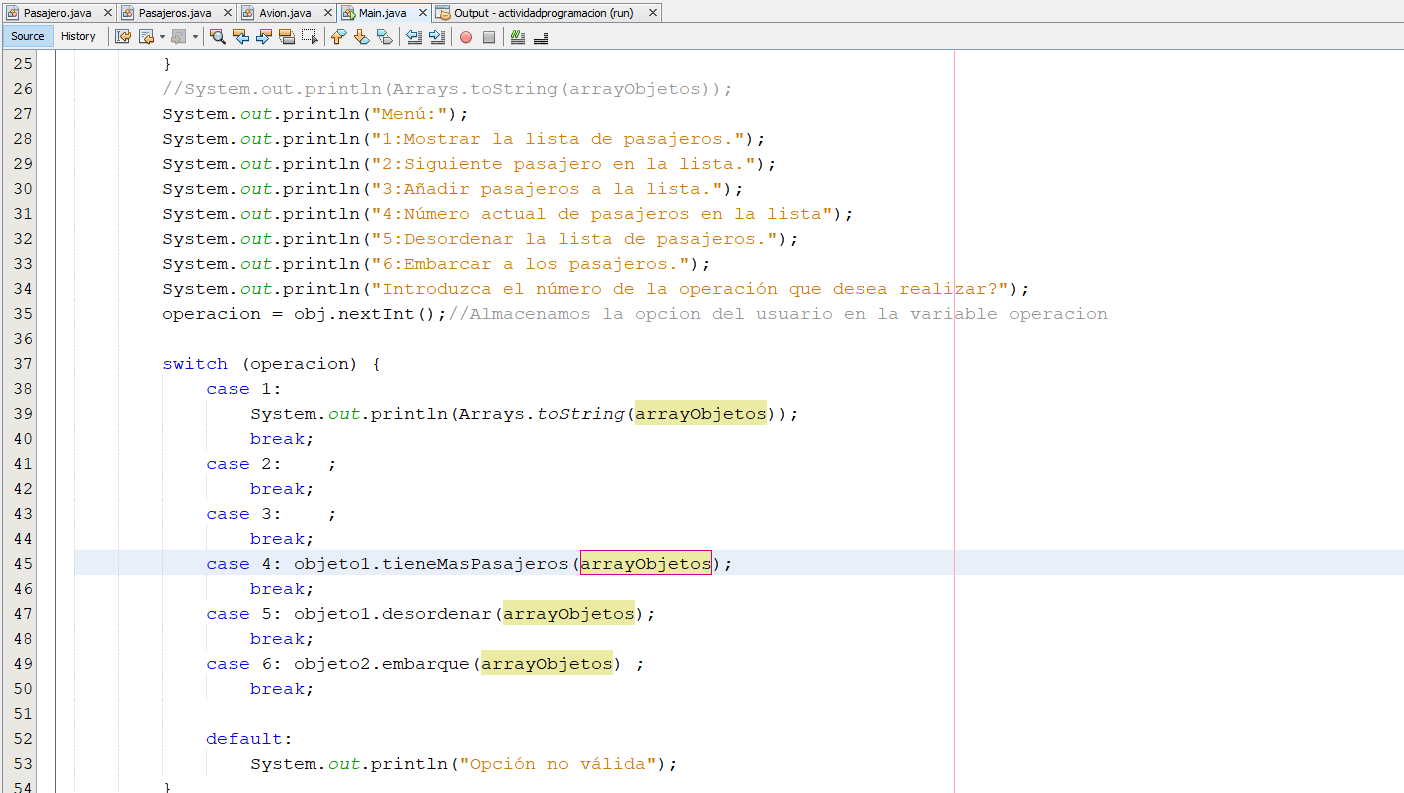Toggle rectangular selection mode
The width and height of the screenshot is (1404, 793).
coord(310,37)
